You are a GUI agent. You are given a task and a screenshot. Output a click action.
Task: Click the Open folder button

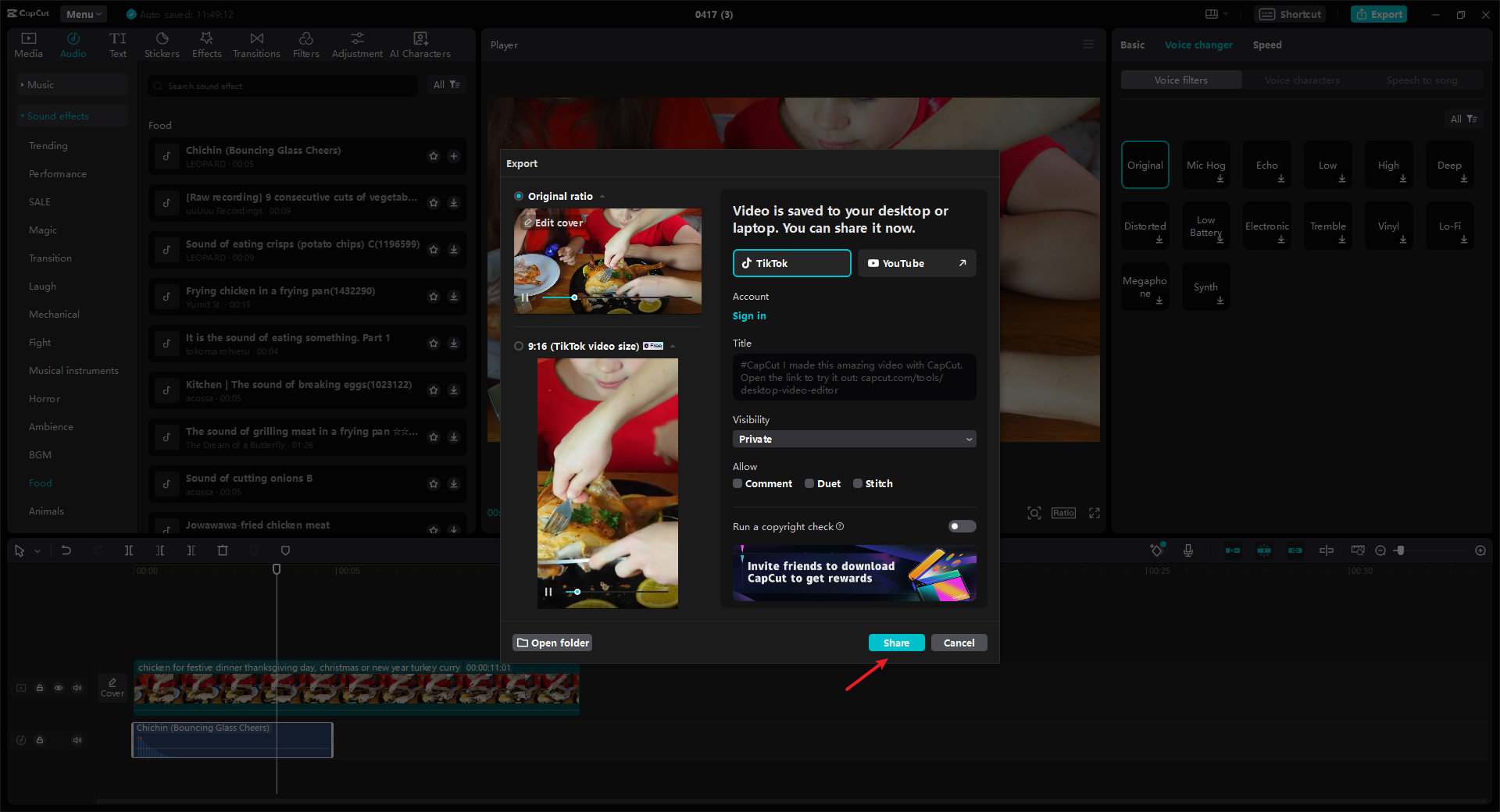click(x=552, y=643)
